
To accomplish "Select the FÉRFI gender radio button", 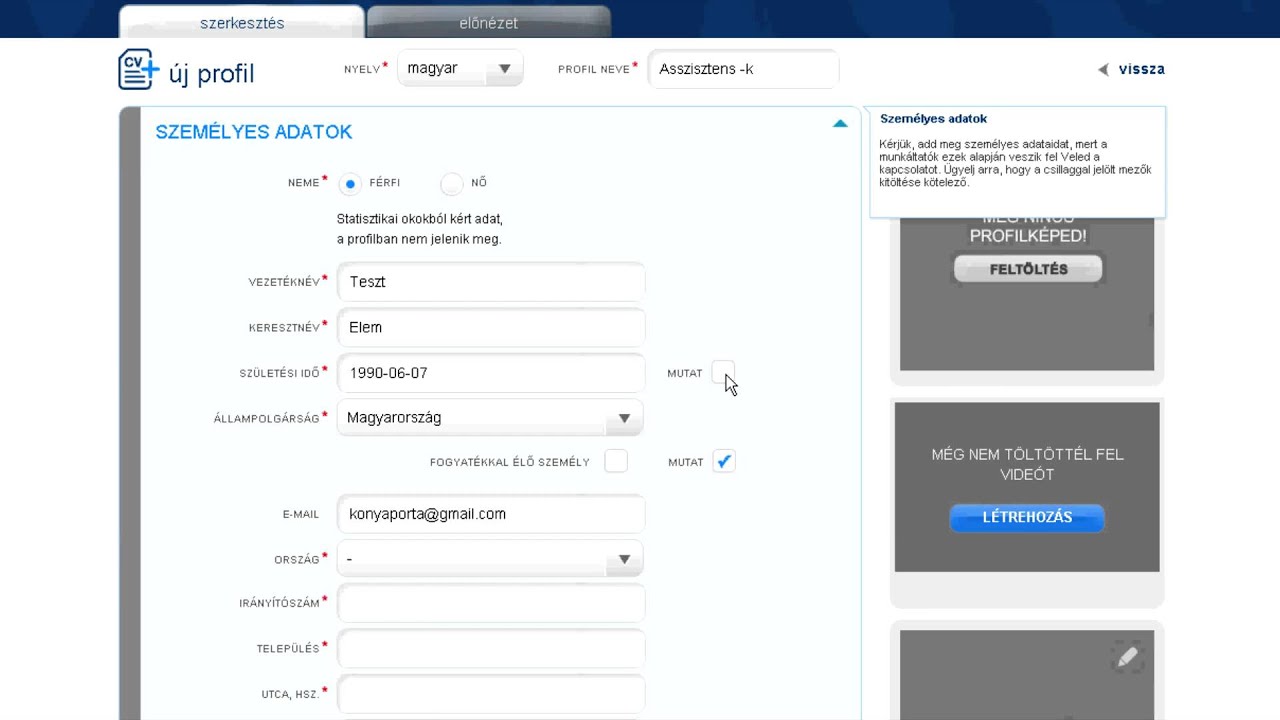I will click(x=350, y=184).
